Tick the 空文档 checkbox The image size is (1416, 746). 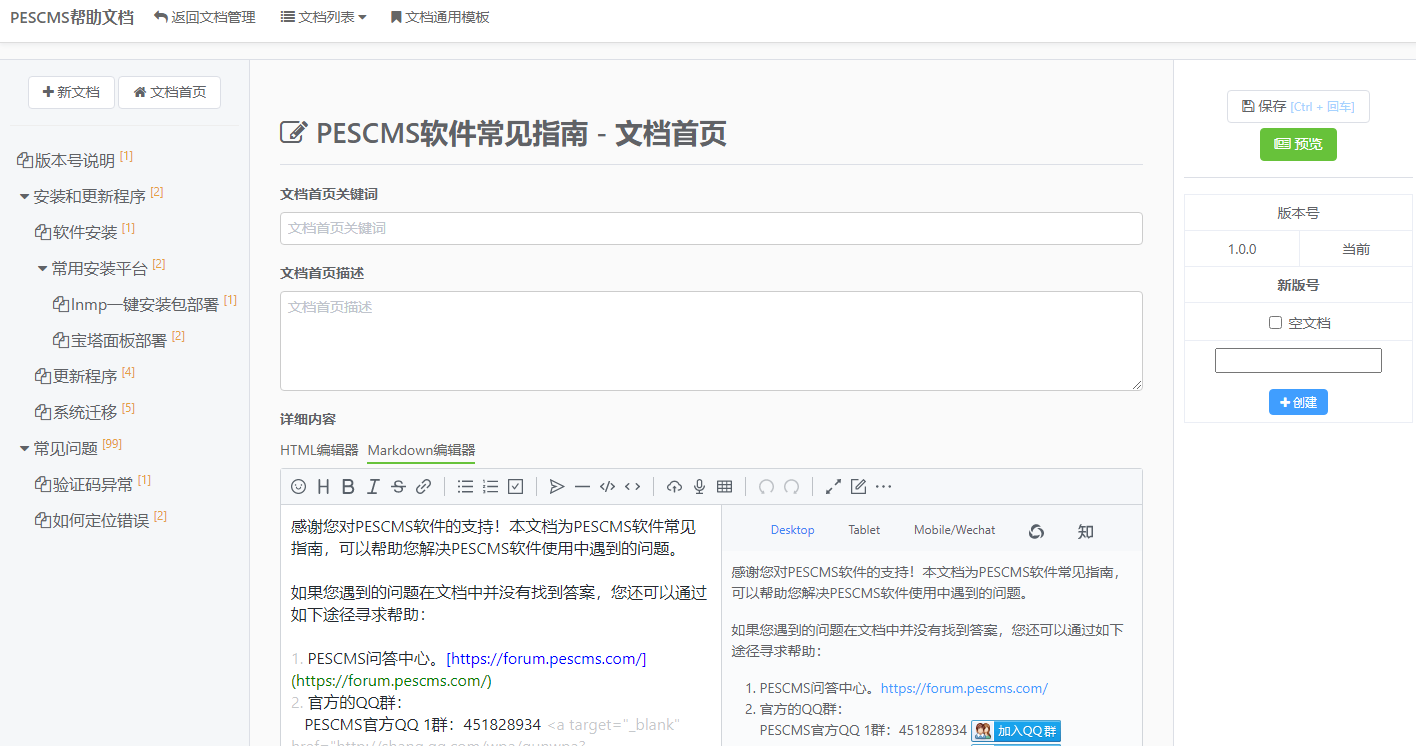coord(1275,323)
